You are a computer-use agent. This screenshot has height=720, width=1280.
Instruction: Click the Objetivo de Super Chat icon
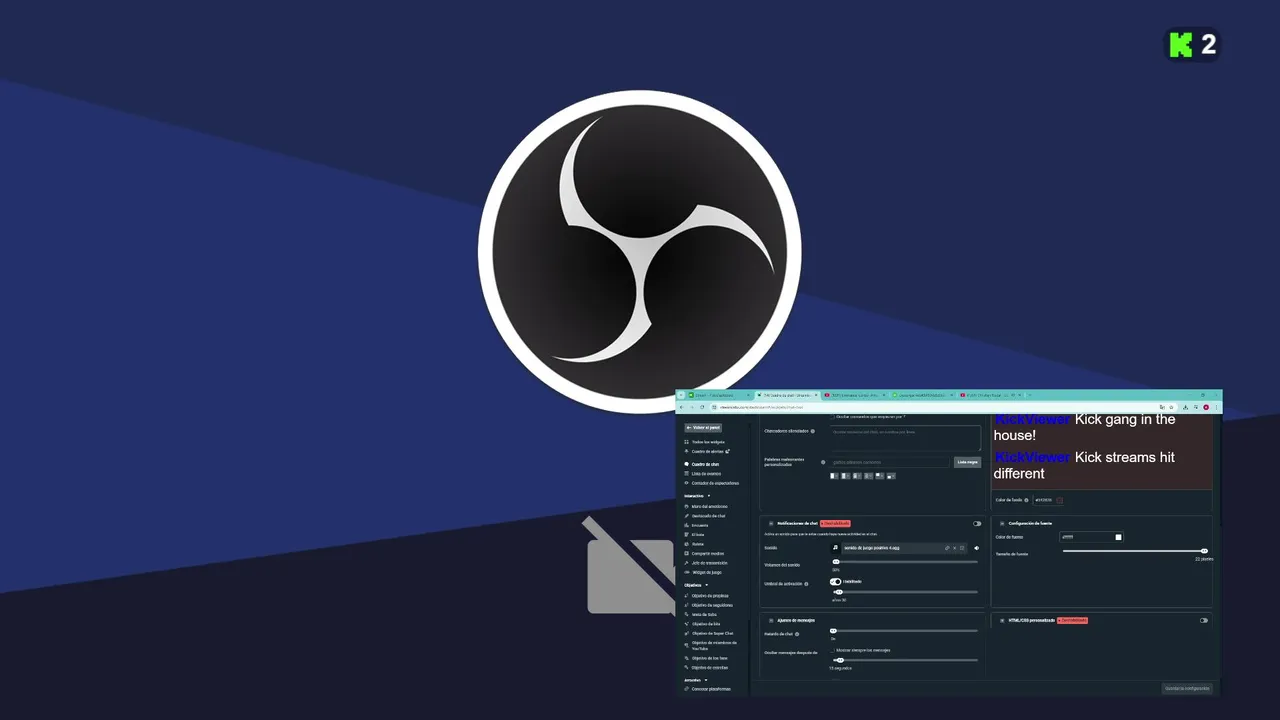click(686, 633)
